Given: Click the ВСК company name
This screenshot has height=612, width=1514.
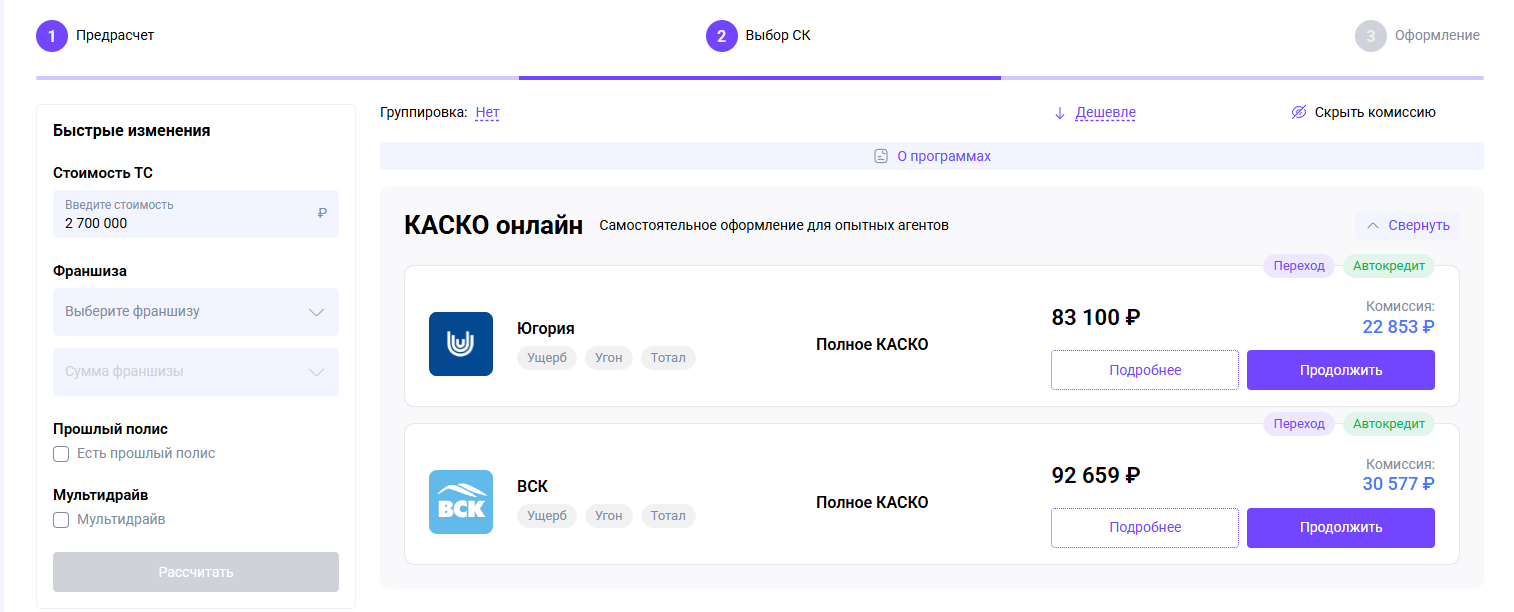Looking at the screenshot, I should pos(532,487).
